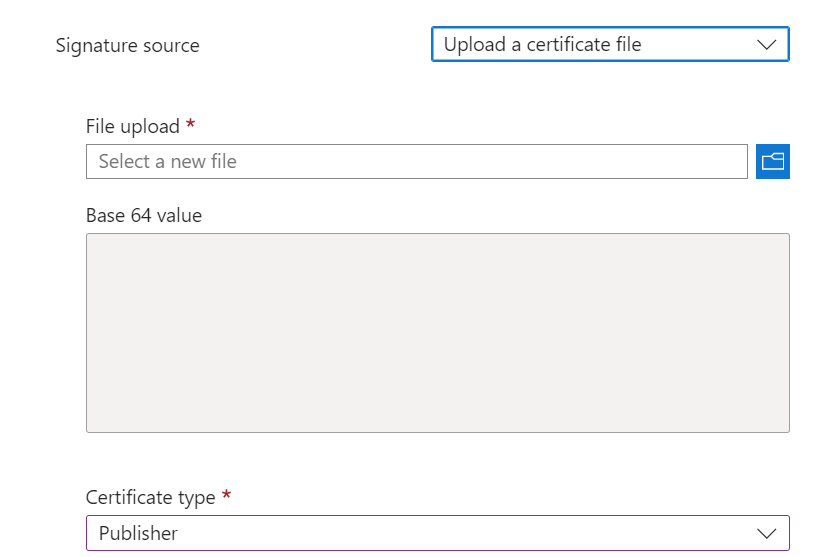Screen dimensions: 815x557
Task: Click the top-left corner of the Base 64 box
Action: point(90,237)
